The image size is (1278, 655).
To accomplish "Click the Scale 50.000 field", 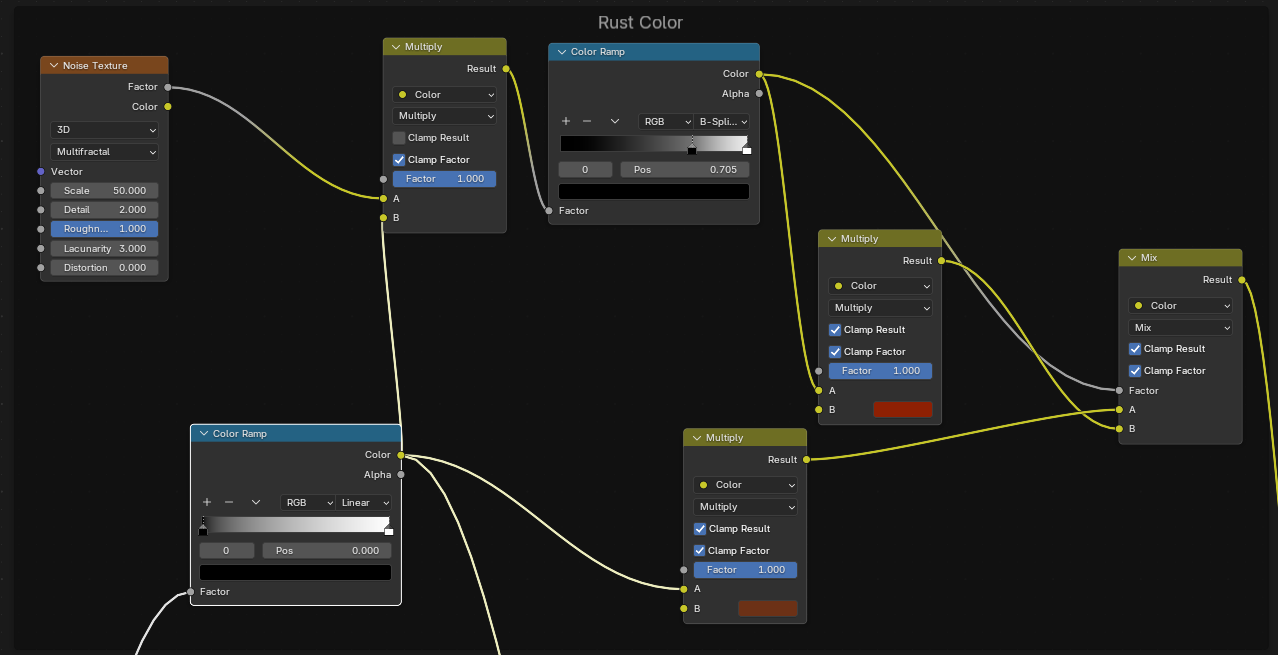I will coord(104,191).
